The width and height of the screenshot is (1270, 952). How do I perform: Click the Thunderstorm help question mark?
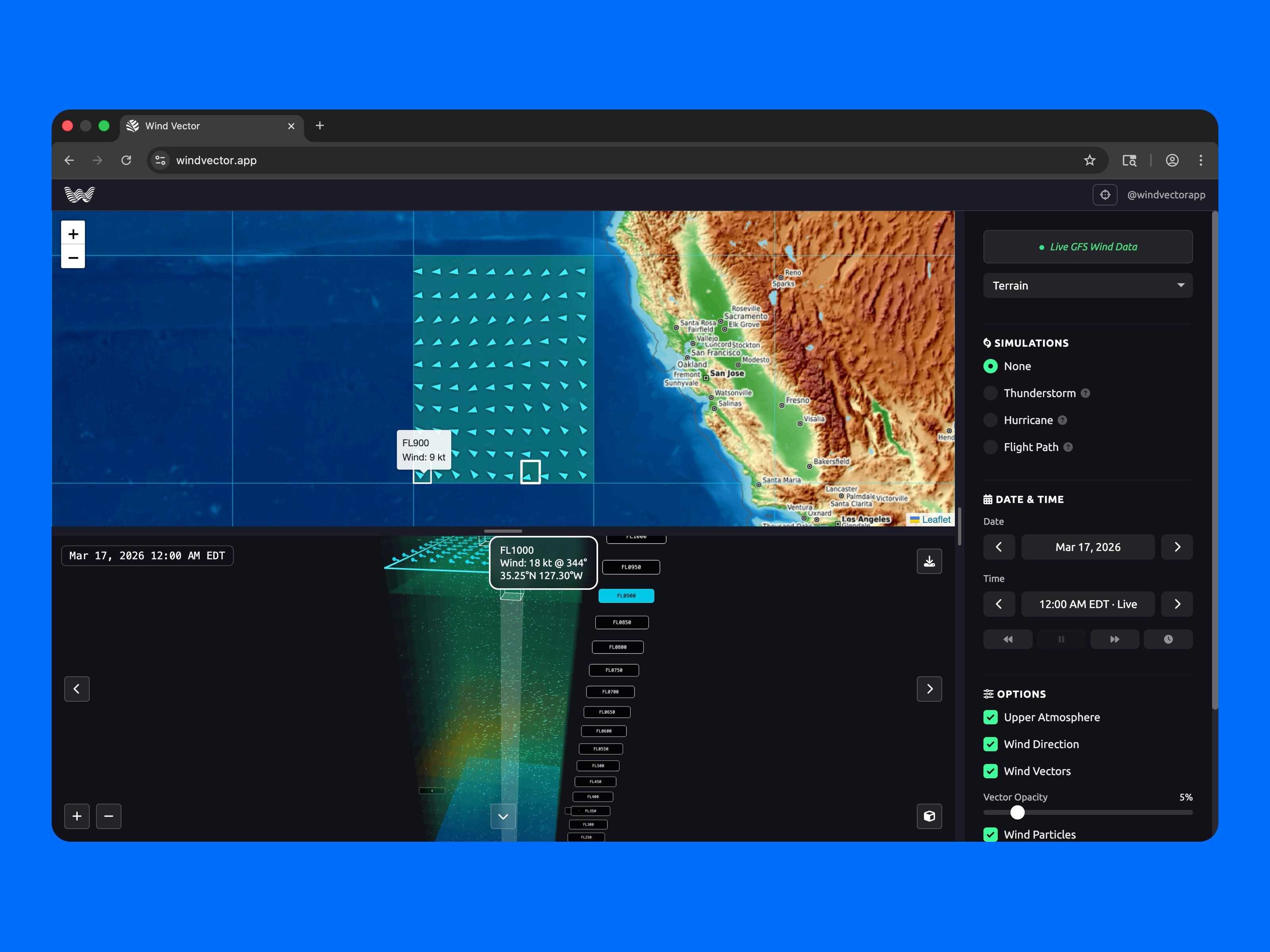pos(1085,393)
